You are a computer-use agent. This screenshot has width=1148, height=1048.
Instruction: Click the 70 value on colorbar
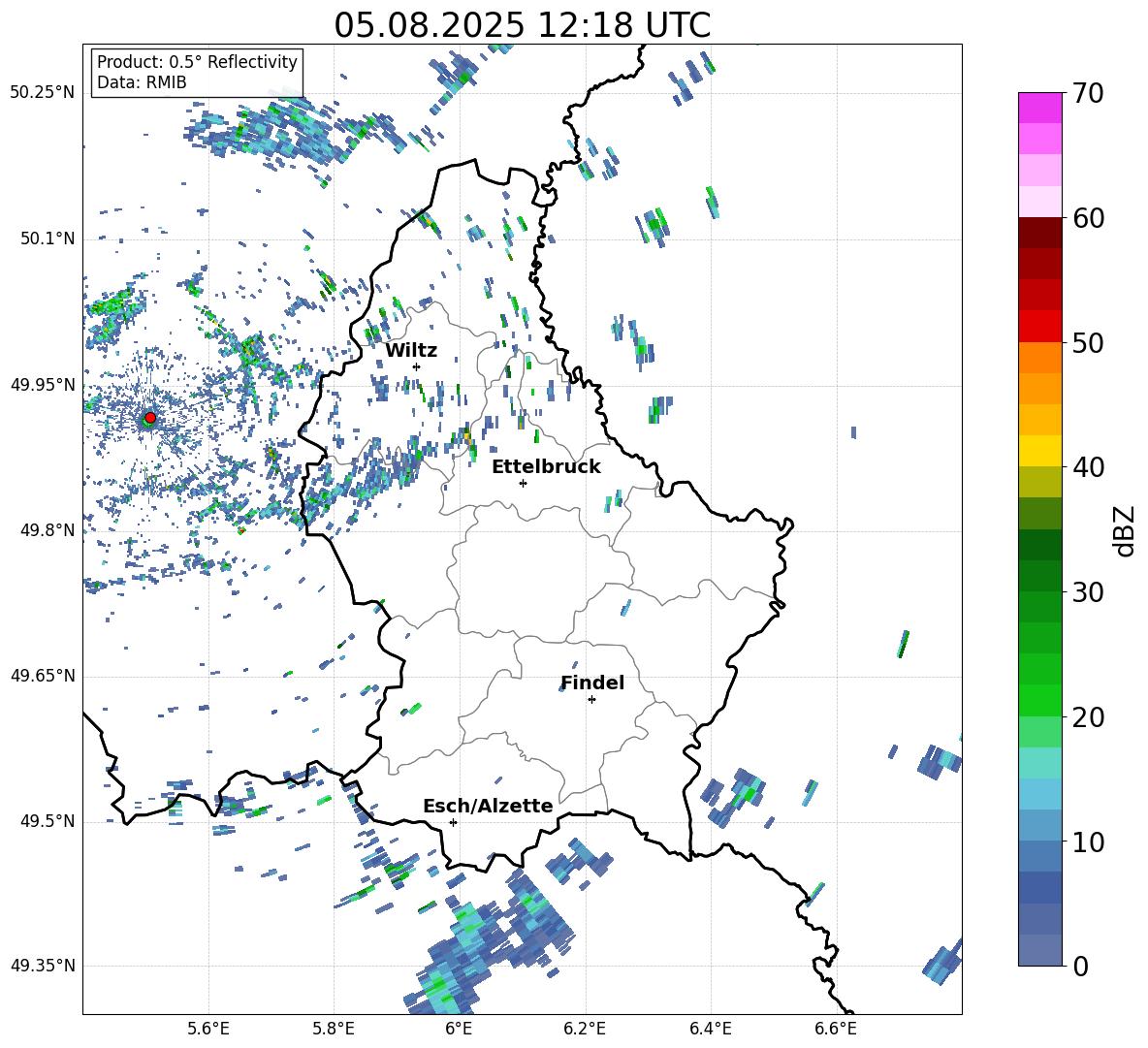click(1088, 94)
